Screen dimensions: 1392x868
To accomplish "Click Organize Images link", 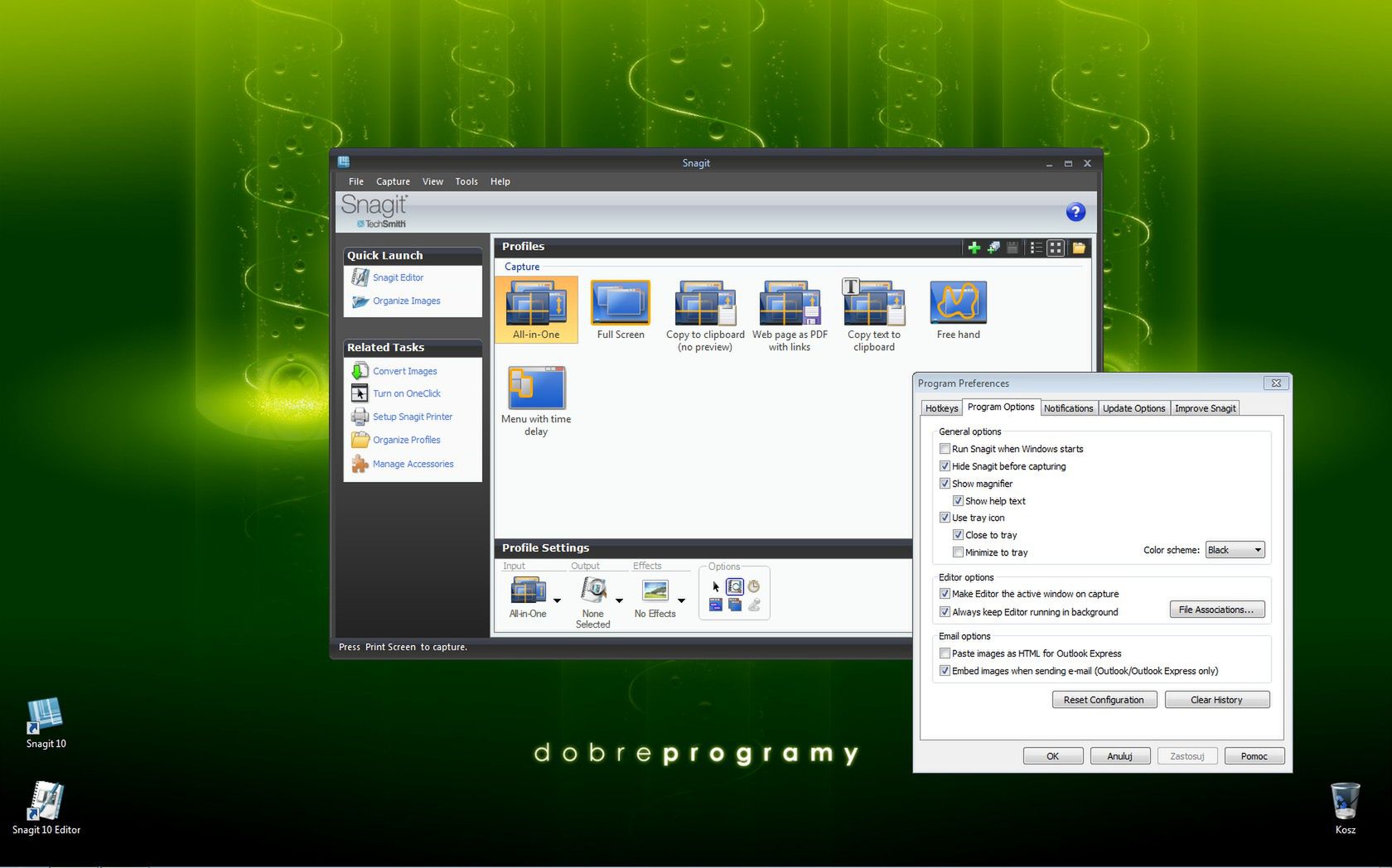I will click(x=406, y=301).
